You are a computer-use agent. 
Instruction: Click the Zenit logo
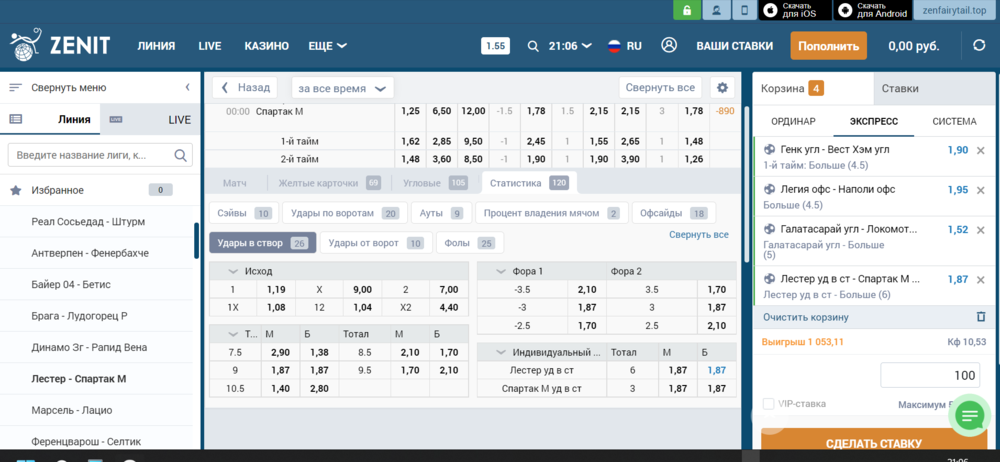(60, 45)
